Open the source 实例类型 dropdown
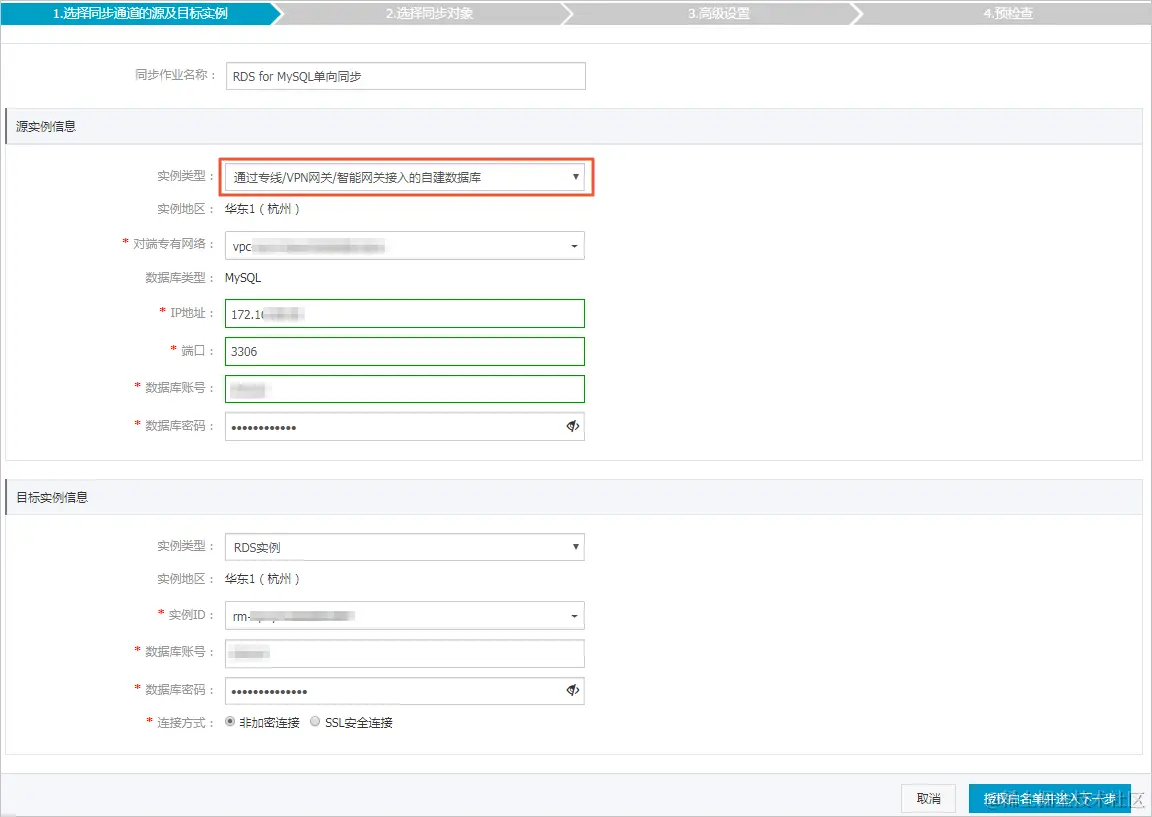Screen dimensions: 1152x817 click(x=405, y=177)
